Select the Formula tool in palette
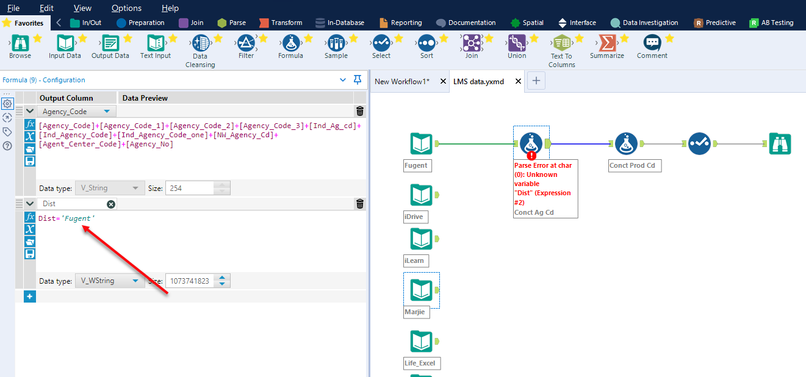This screenshot has width=806, height=377. (291, 43)
